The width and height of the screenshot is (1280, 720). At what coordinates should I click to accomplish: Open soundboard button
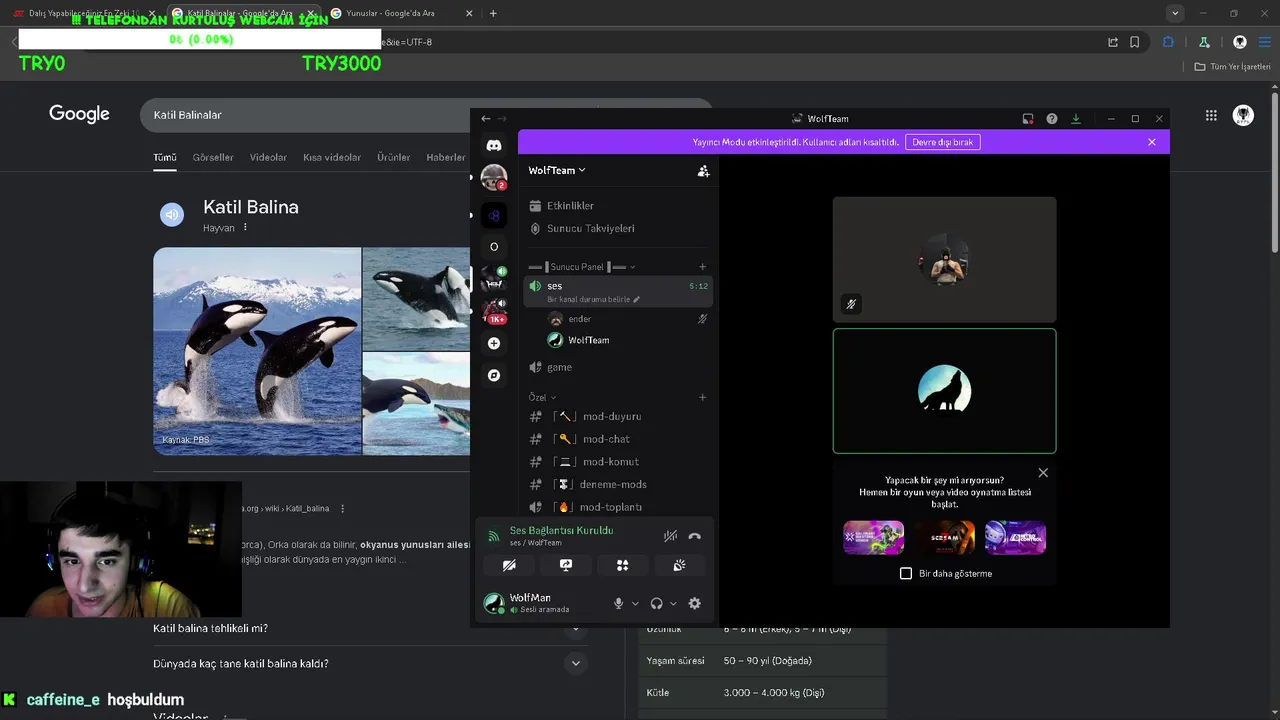coord(679,565)
